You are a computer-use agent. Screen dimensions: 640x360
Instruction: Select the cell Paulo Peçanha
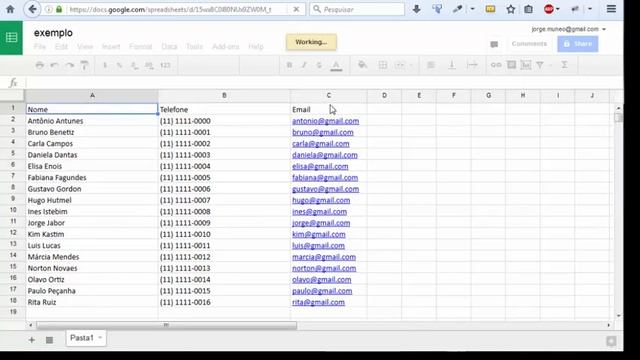[x=92, y=291]
